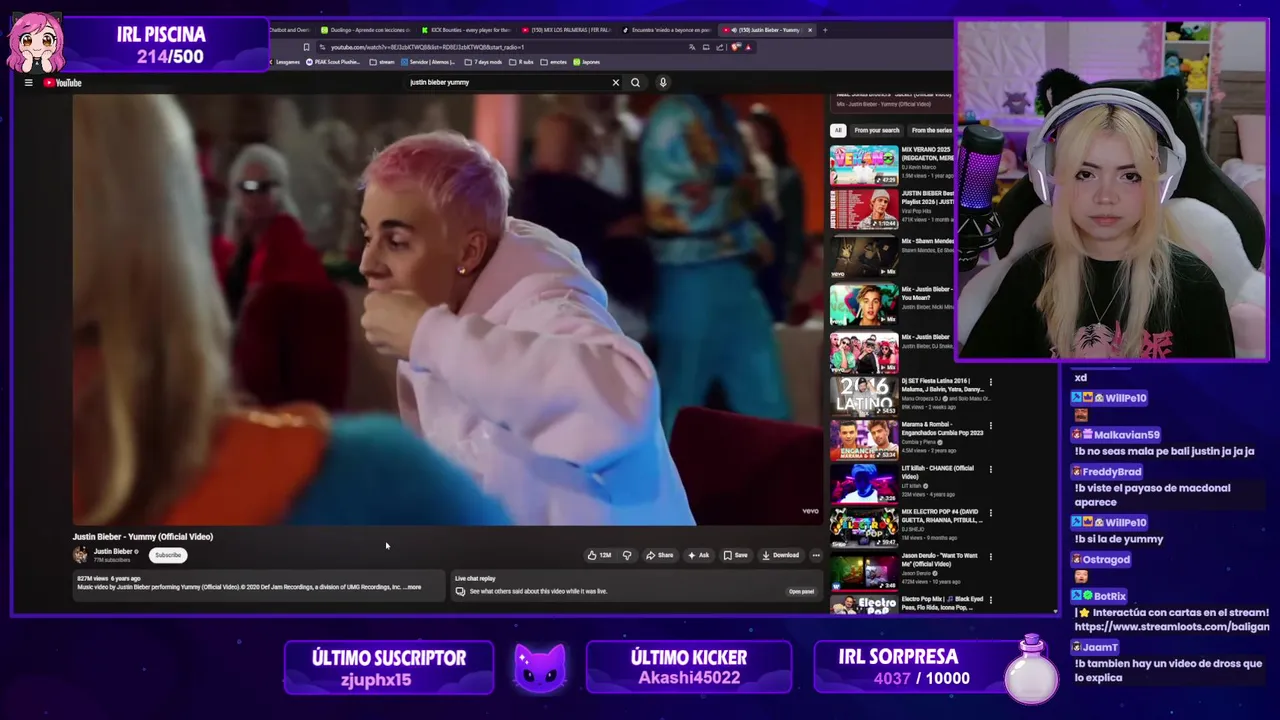Open options for Dj SET Fiesta Latina 2016
This screenshot has width=1280, height=720.
991,382
